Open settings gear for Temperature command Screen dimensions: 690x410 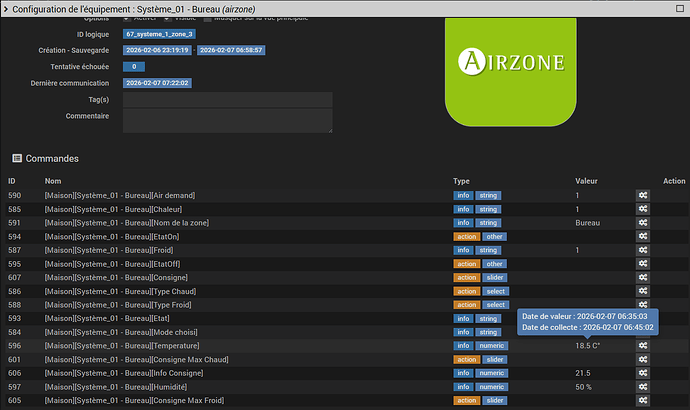click(642, 345)
